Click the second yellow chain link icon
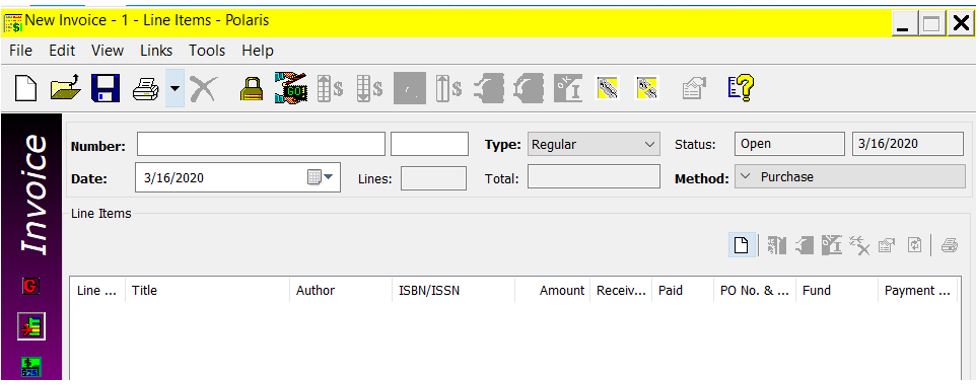The image size is (980, 391). pyautogui.click(x=647, y=88)
